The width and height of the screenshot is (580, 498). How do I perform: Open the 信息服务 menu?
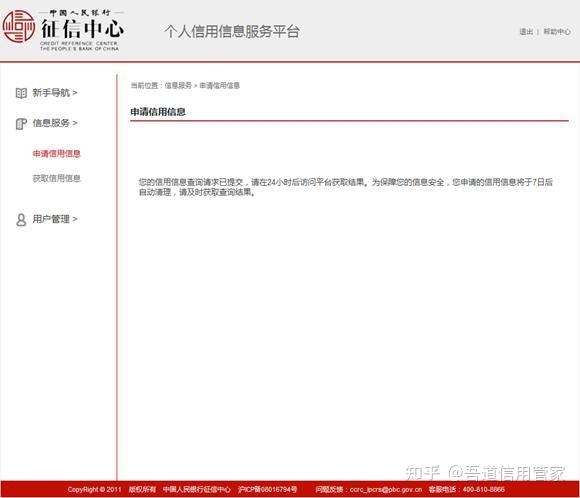click(51, 123)
